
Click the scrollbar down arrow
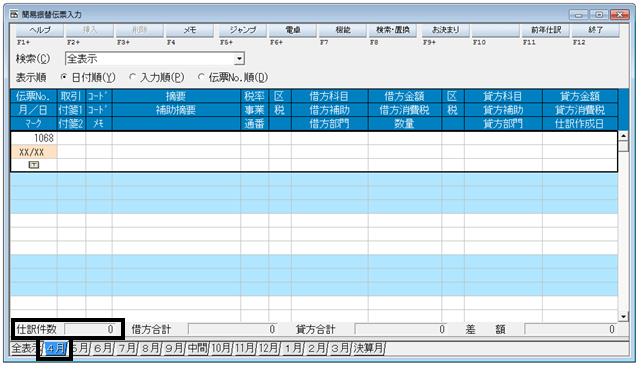coord(624,316)
